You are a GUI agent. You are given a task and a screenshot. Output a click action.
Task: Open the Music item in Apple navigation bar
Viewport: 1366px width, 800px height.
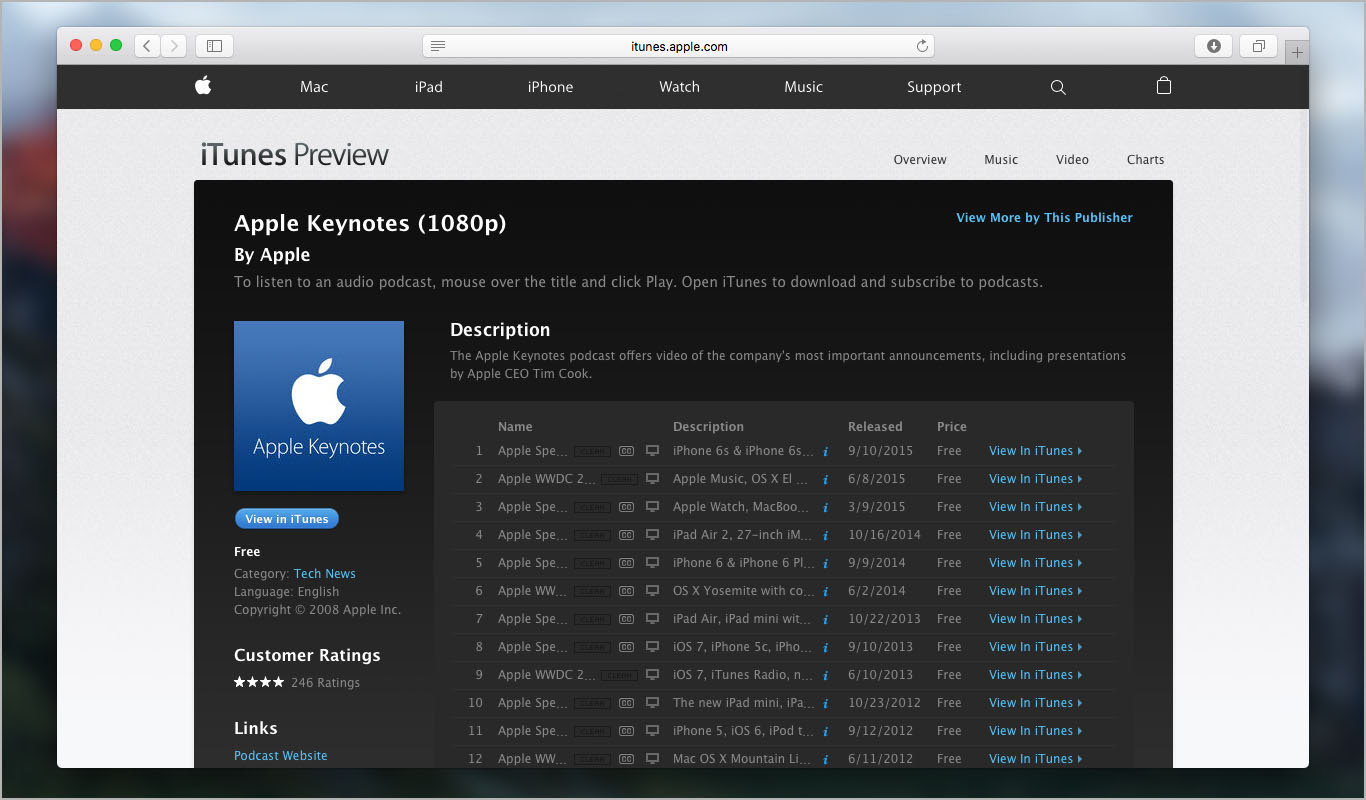click(803, 87)
